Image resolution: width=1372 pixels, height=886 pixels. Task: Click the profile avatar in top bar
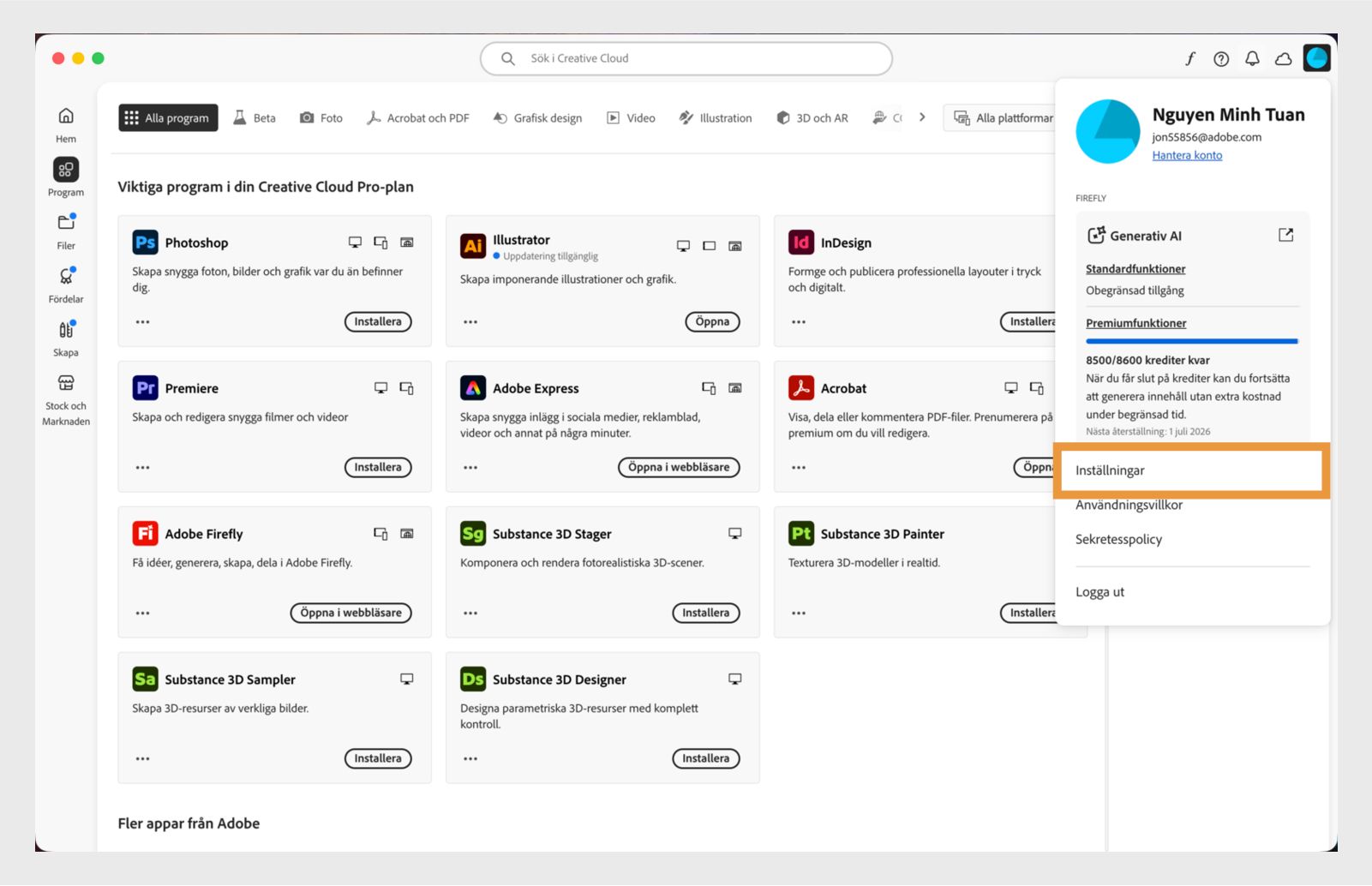pyautogui.click(x=1316, y=58)
